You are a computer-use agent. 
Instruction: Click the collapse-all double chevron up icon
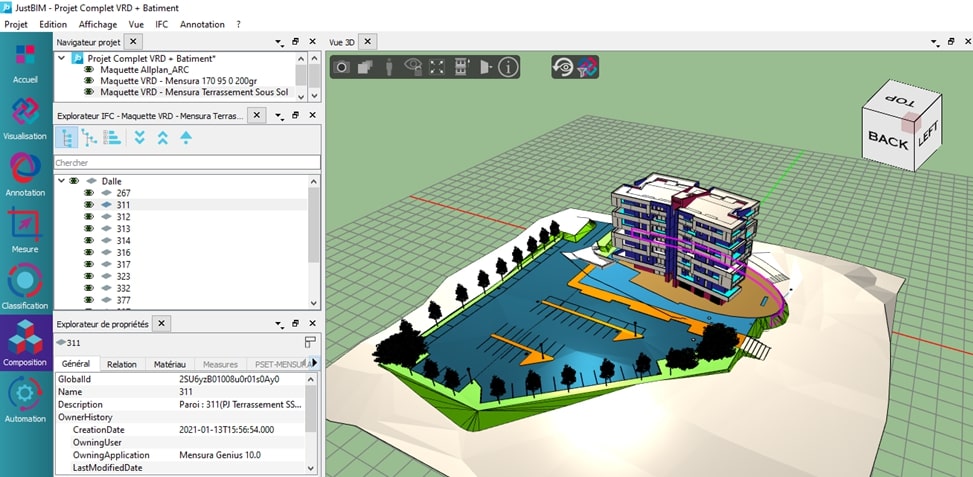tap(162, 138)
